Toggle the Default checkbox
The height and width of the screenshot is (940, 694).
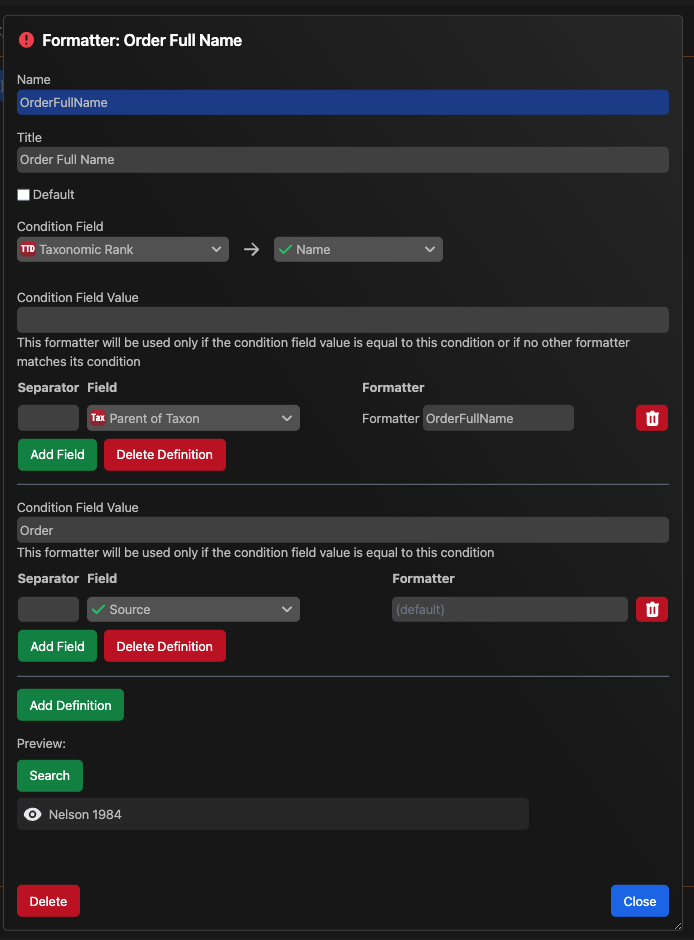[x=23, y=194]
